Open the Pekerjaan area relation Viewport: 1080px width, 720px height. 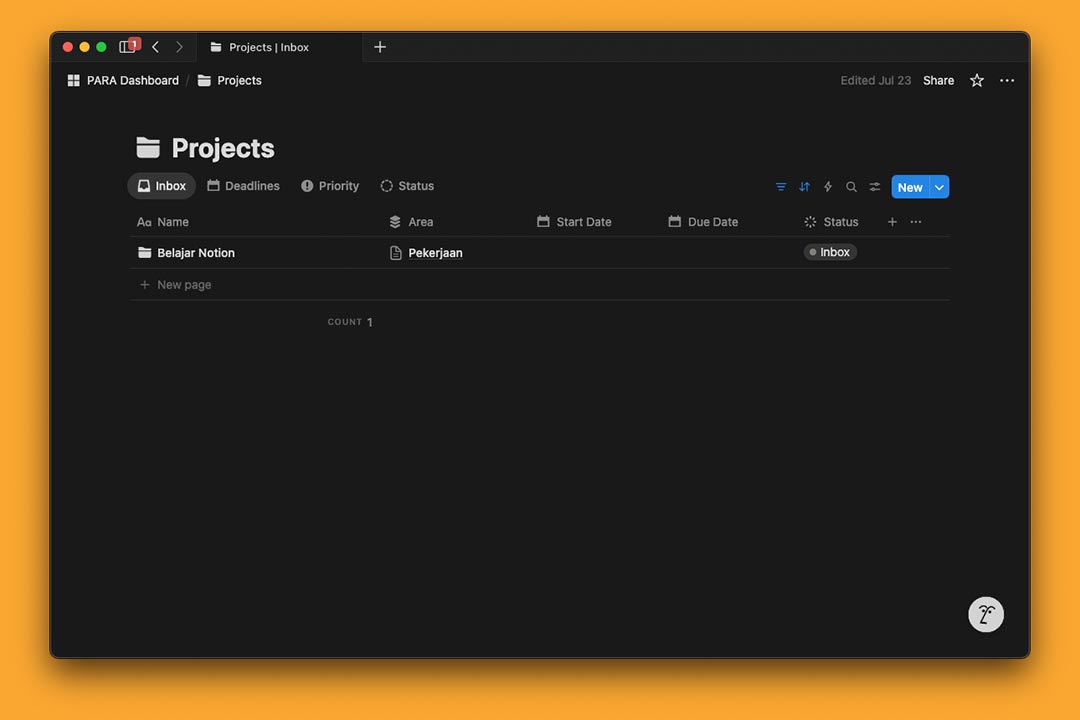pyautogui.click(x=435, y=253)
